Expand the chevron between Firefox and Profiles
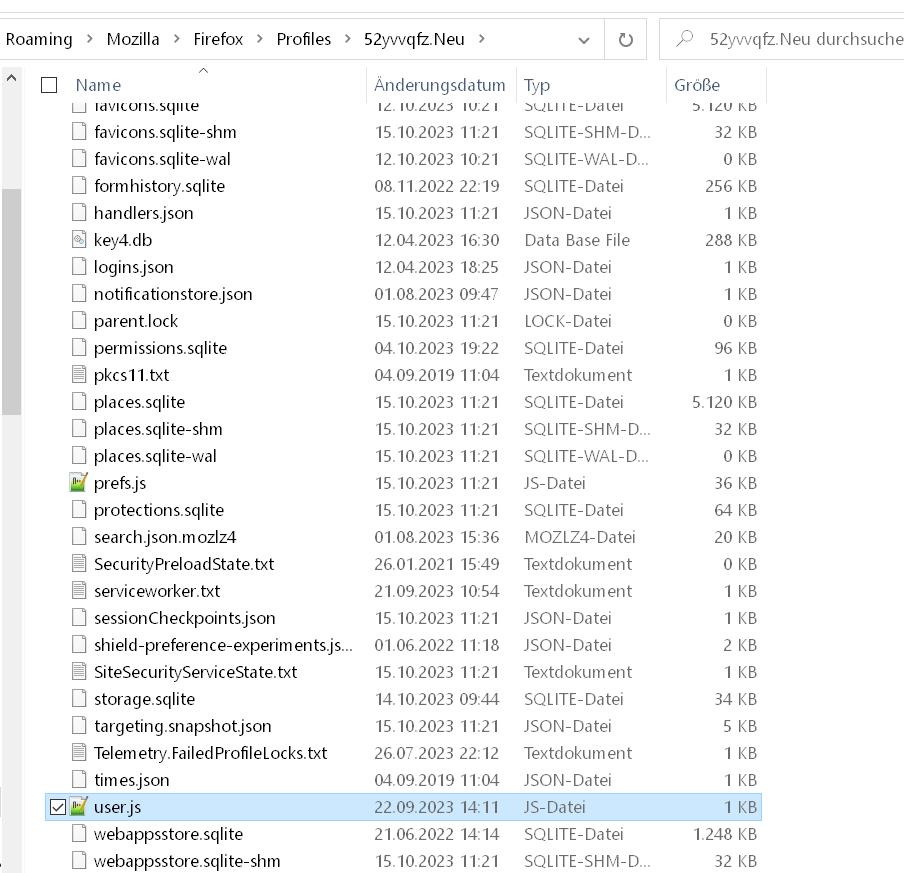The width and height of the screenshot is (904, 873). tap(260, 40)
